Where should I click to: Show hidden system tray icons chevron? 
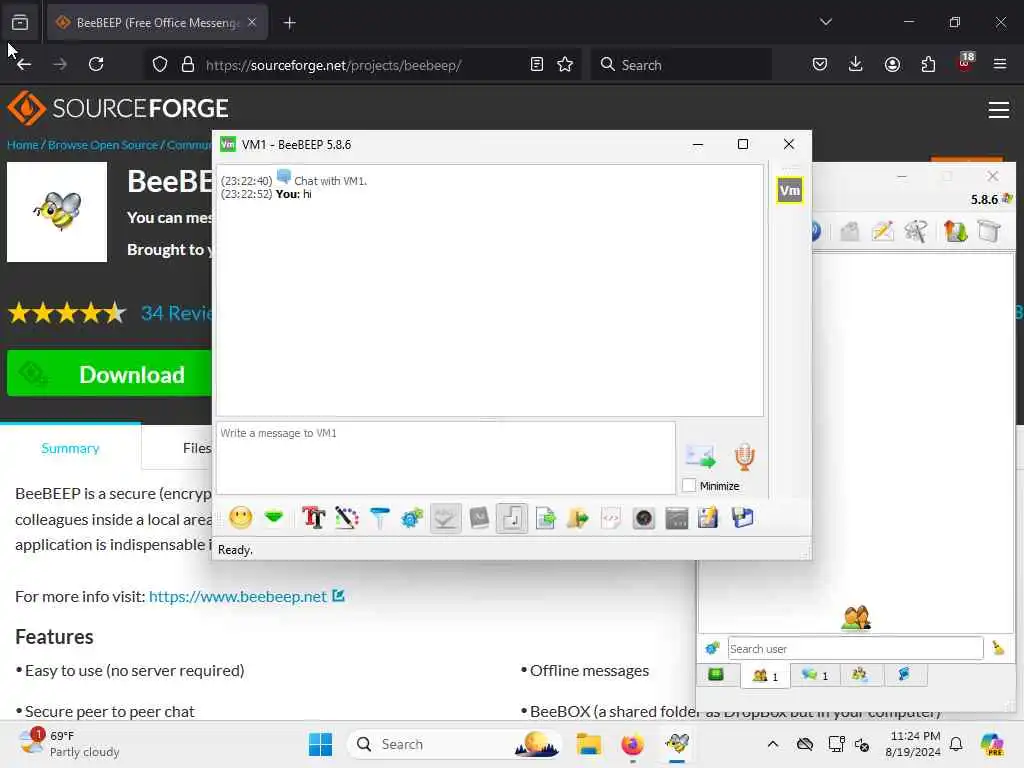[773, 744]
